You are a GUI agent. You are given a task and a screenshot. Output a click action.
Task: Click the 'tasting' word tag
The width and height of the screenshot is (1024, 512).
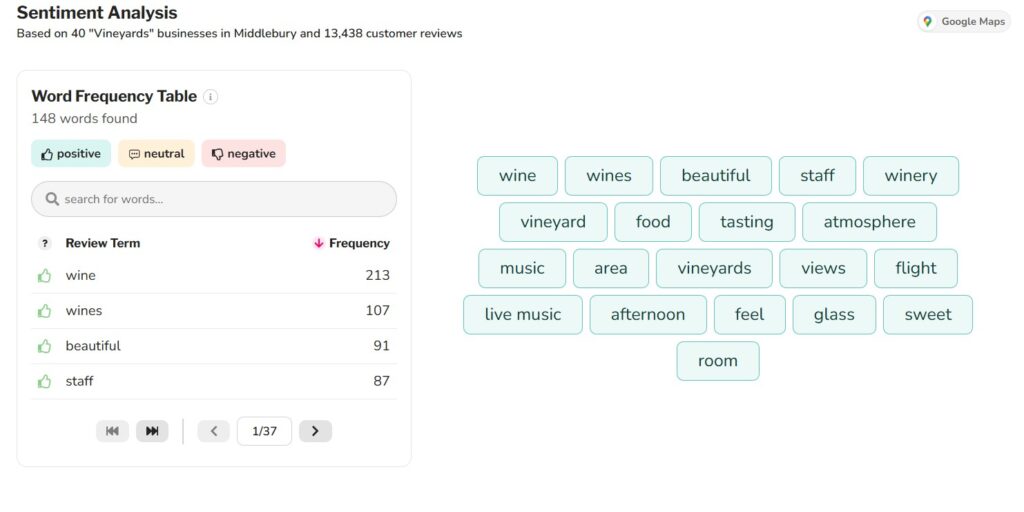coord(746,222)
